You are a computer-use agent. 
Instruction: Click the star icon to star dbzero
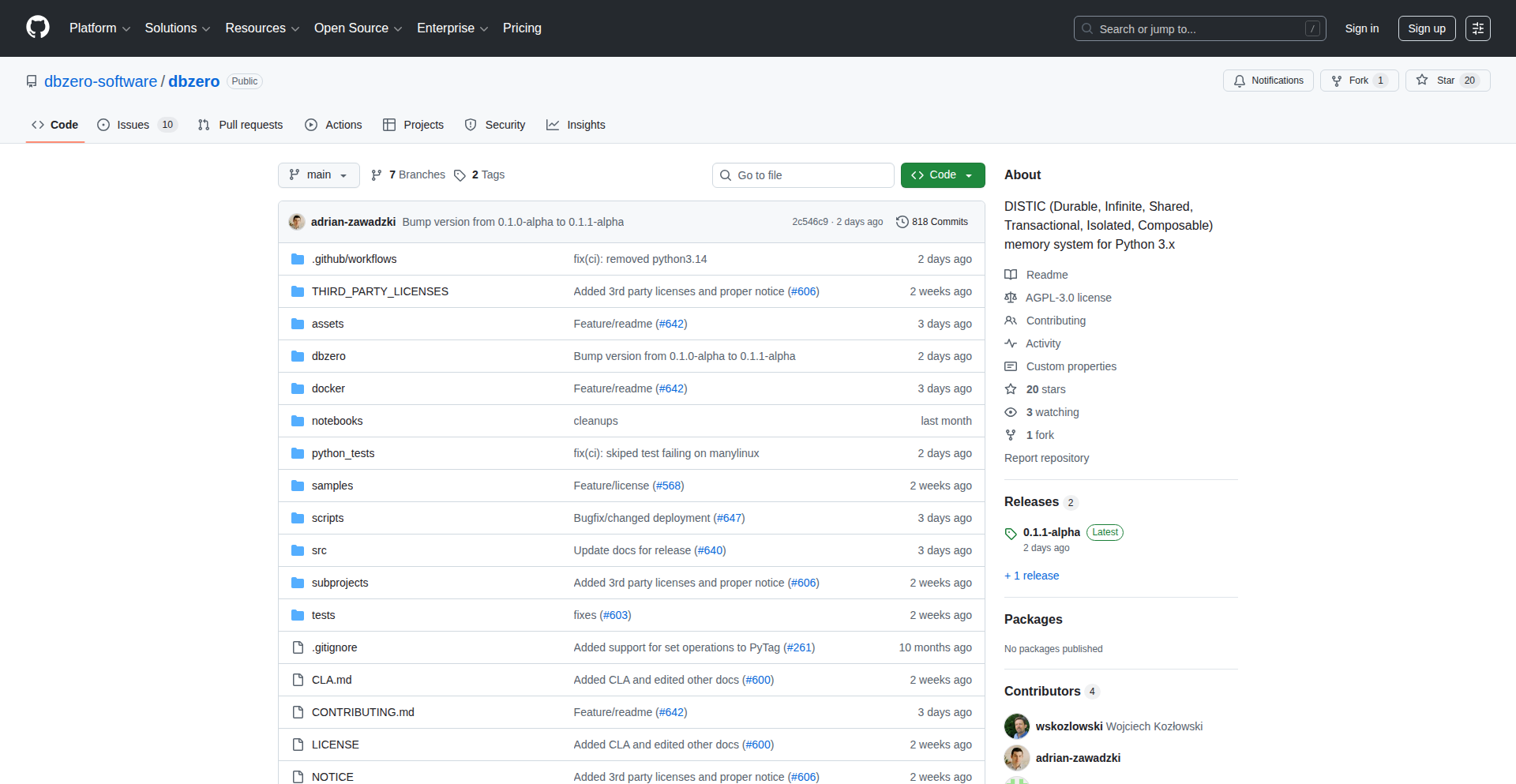click(x=1421, y=80)
